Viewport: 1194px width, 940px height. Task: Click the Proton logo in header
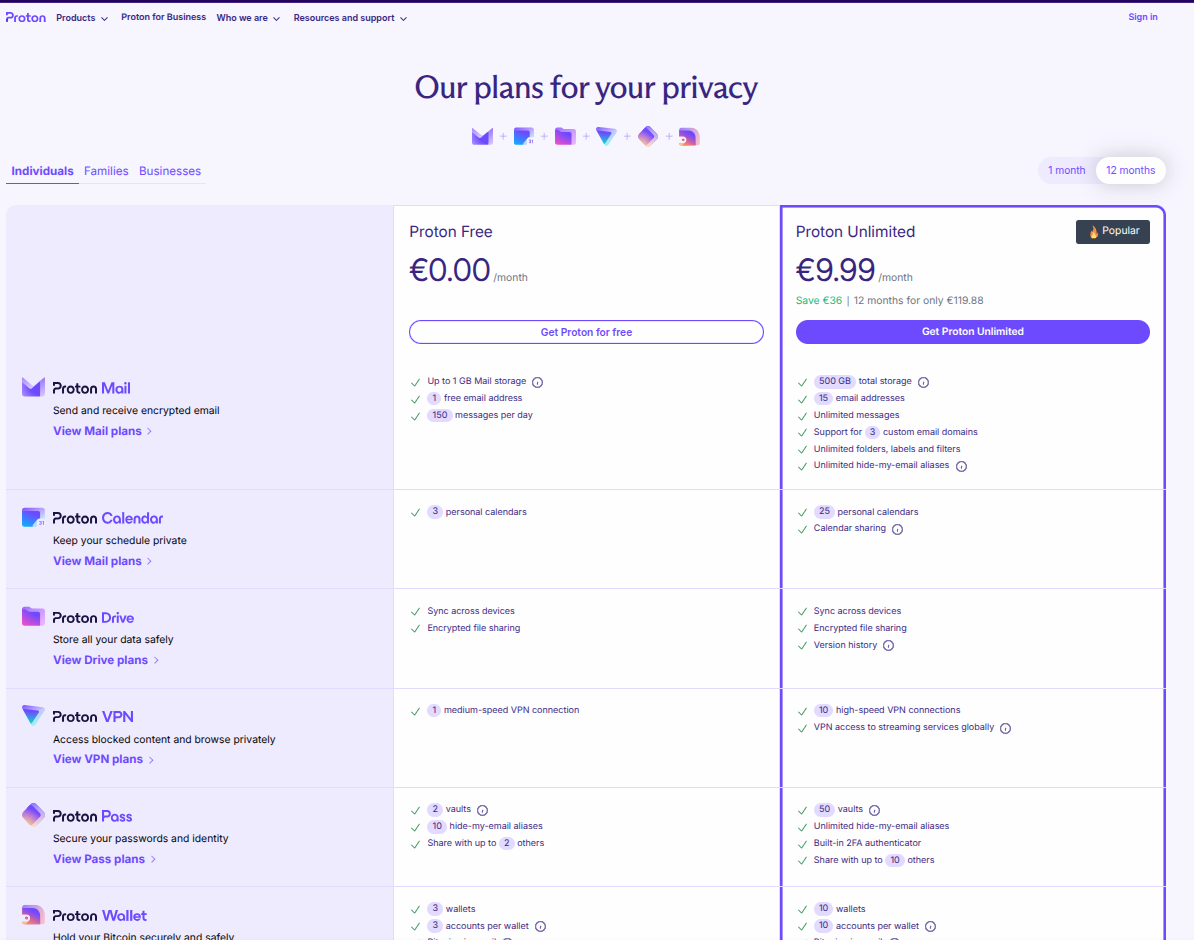[x=26, y=17]
